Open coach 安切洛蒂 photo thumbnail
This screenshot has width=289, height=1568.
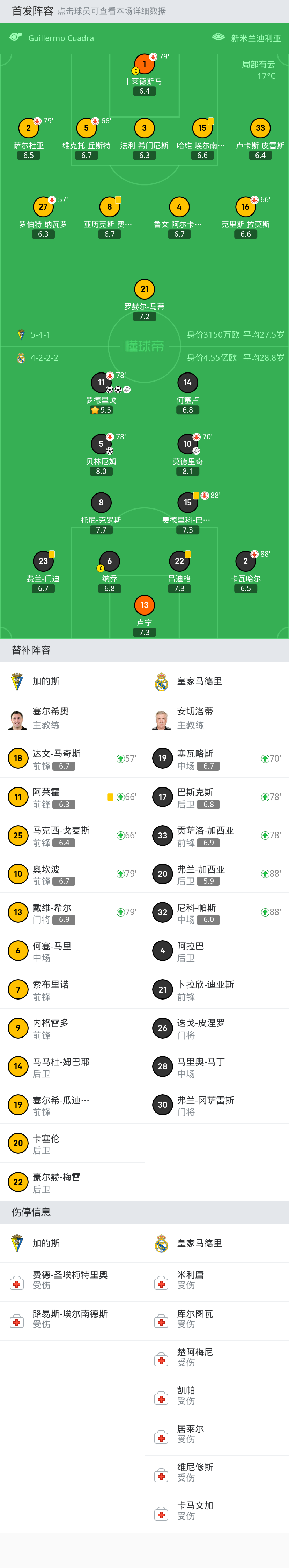coord(162,719)
